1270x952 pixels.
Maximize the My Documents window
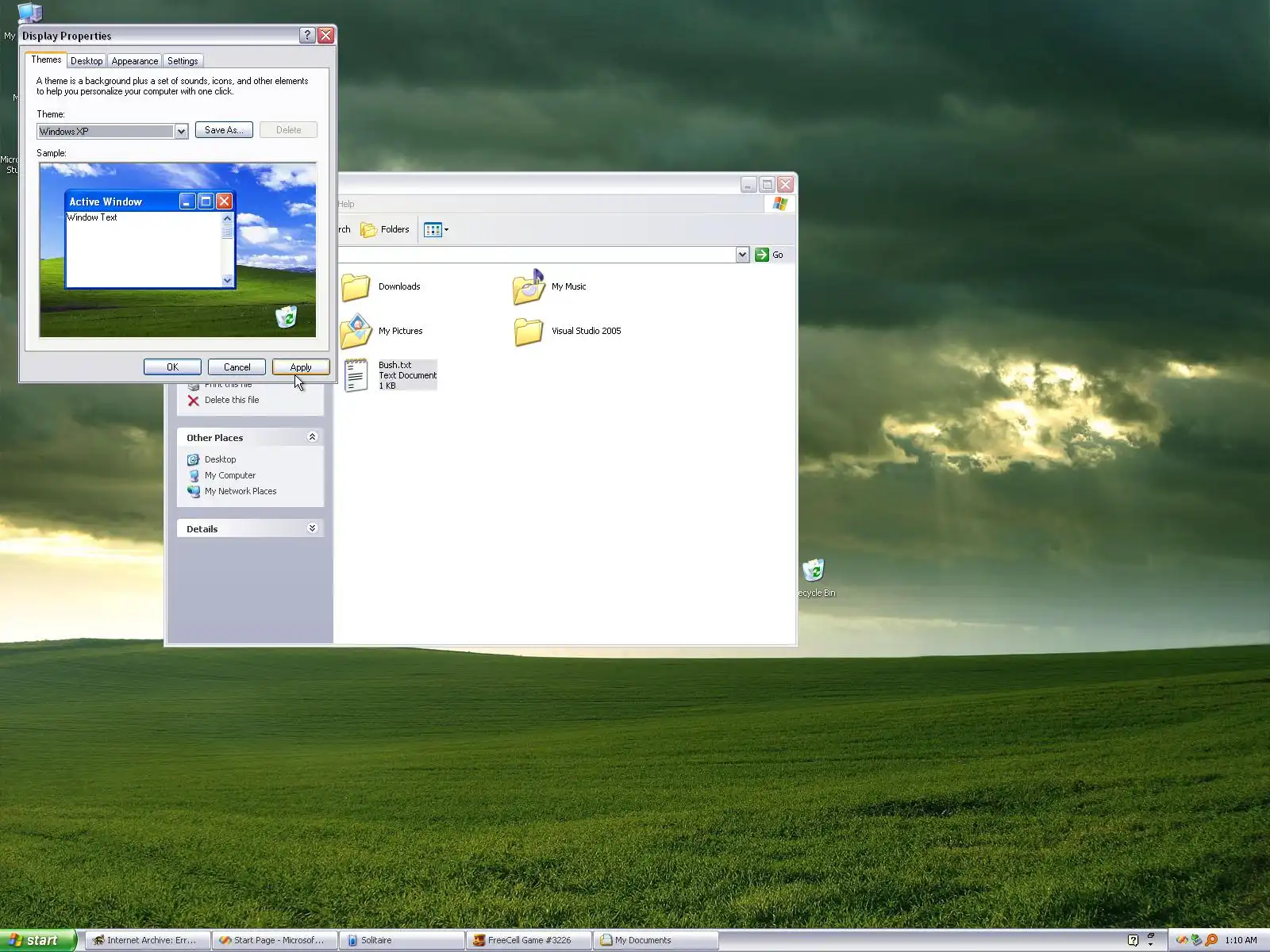pyautogui.click(x=767, y=185)
